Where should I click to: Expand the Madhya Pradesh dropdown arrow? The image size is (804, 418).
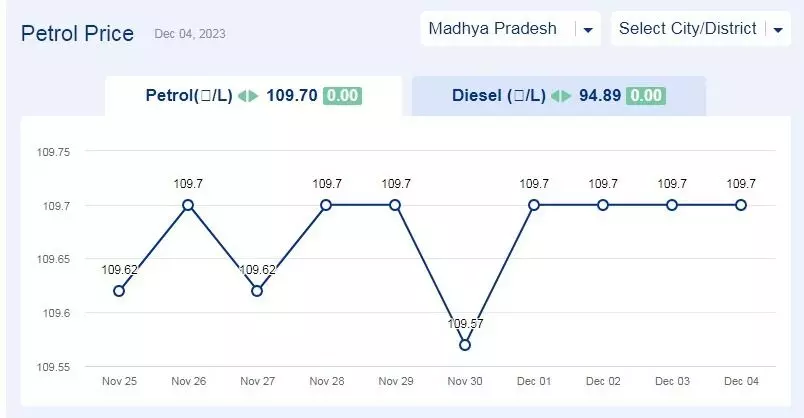588,30
